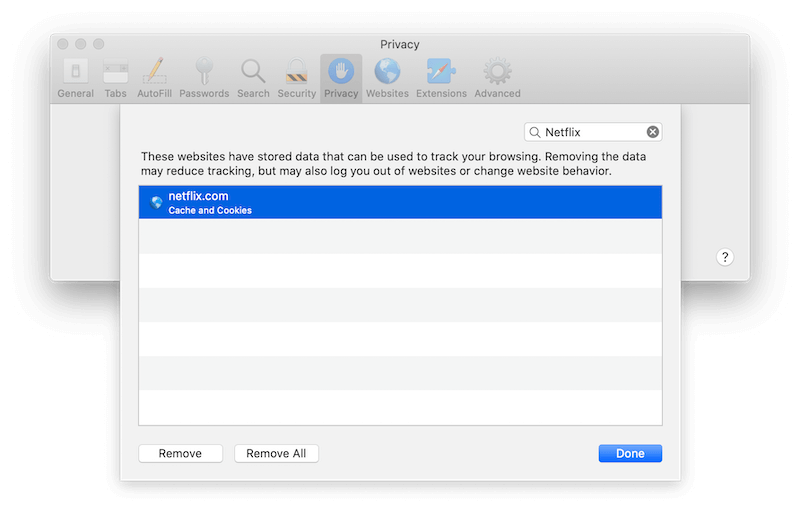Open AutoFill preferences
The height and width of the screenshot is (505, 800).
point(154,78)
